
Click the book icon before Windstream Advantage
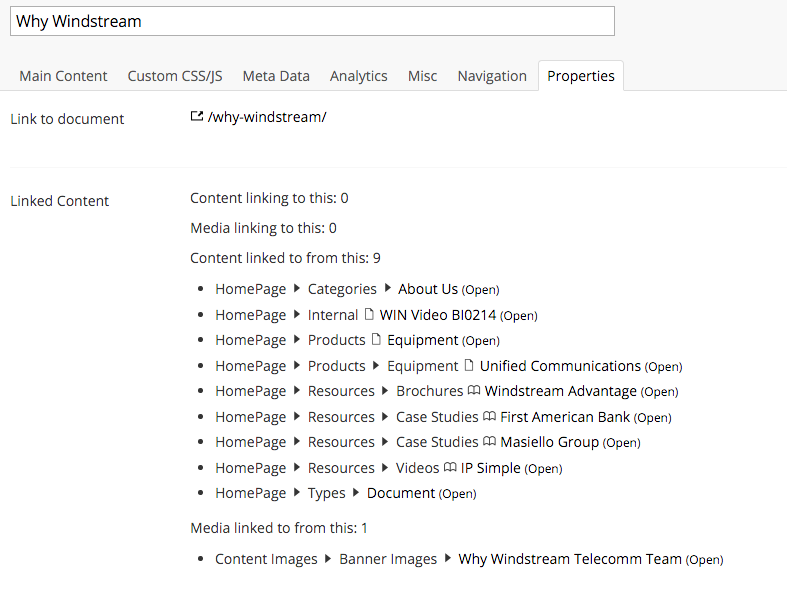pyautogui.click(x=474, y=390)
